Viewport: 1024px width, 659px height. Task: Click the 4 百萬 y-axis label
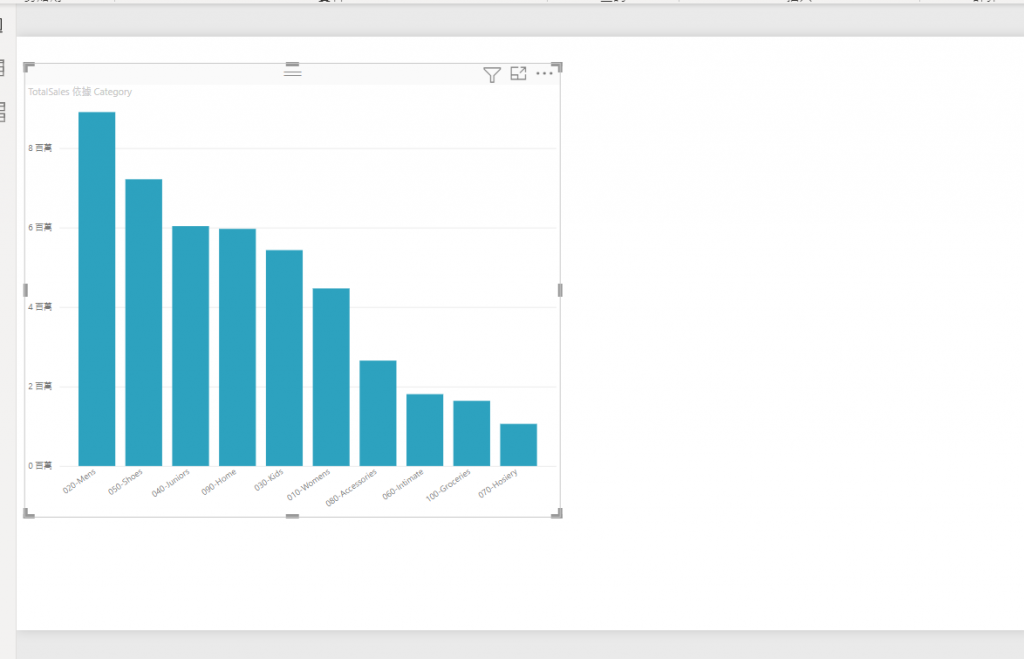40,307
